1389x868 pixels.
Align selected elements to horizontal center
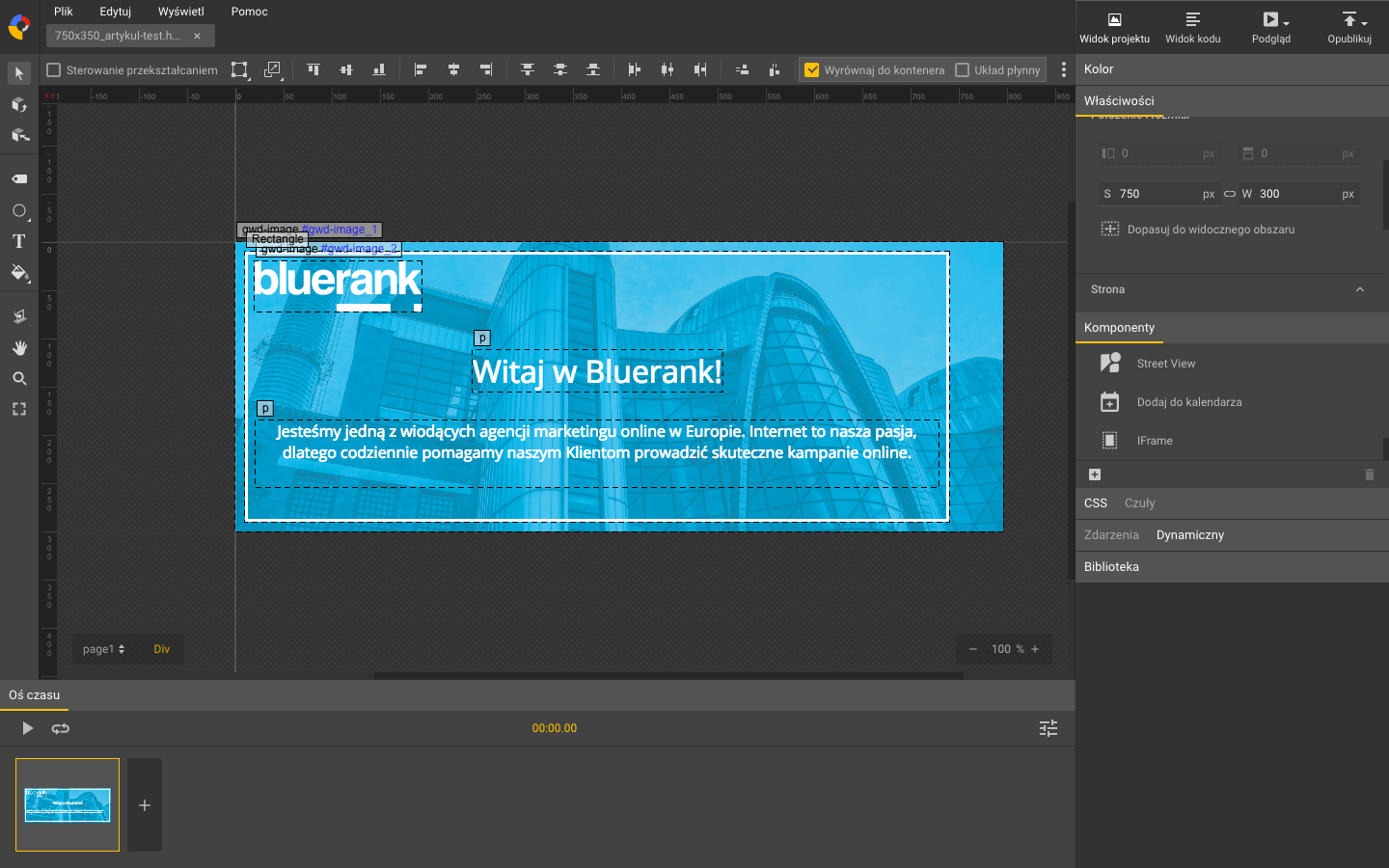pos(453,69)
